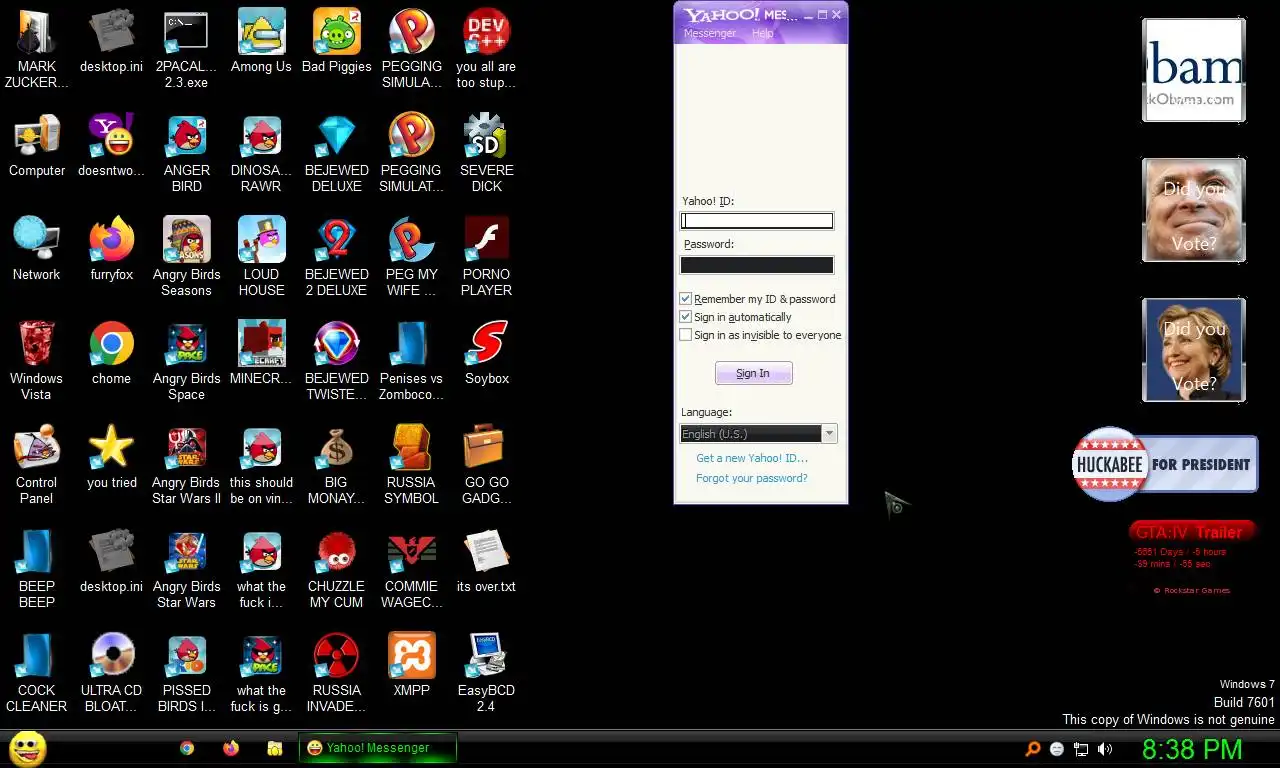The width and height of the screenshot is (1280, 768).
Task: Select the 'its over.txt' file icon
Action: (x=487, y=552)
